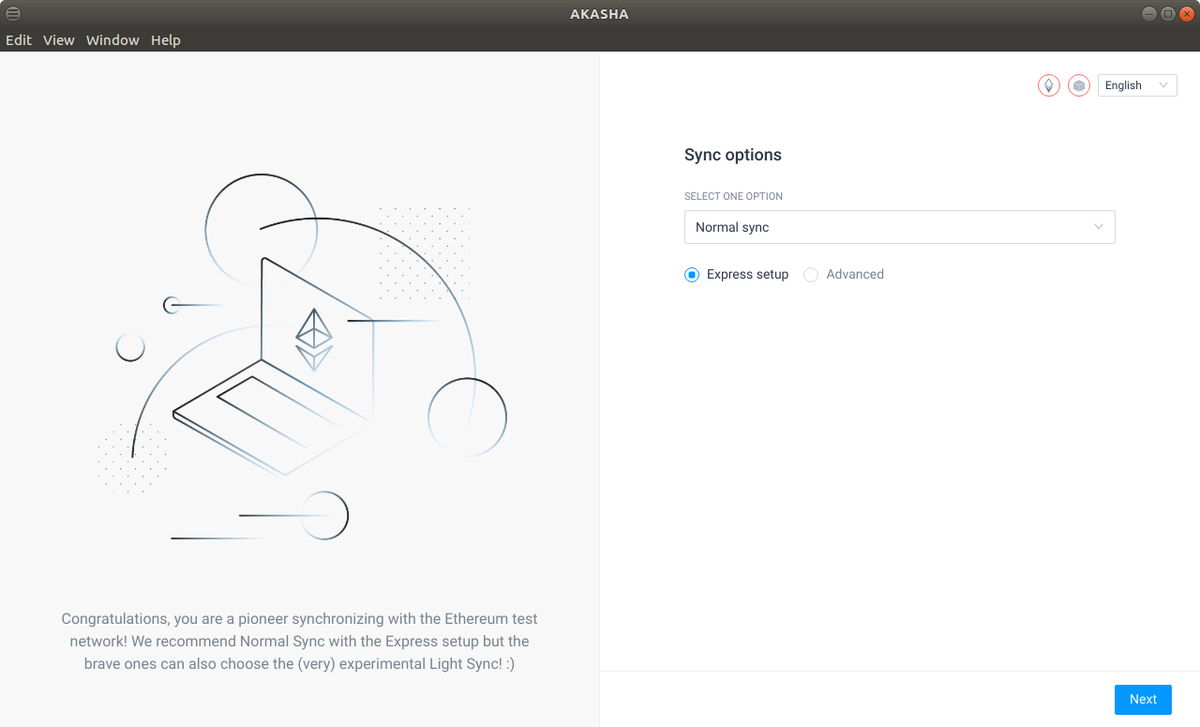Screen dimensions: 1200x727
Task: Click the Sync options heading
Action: (733, 155)
